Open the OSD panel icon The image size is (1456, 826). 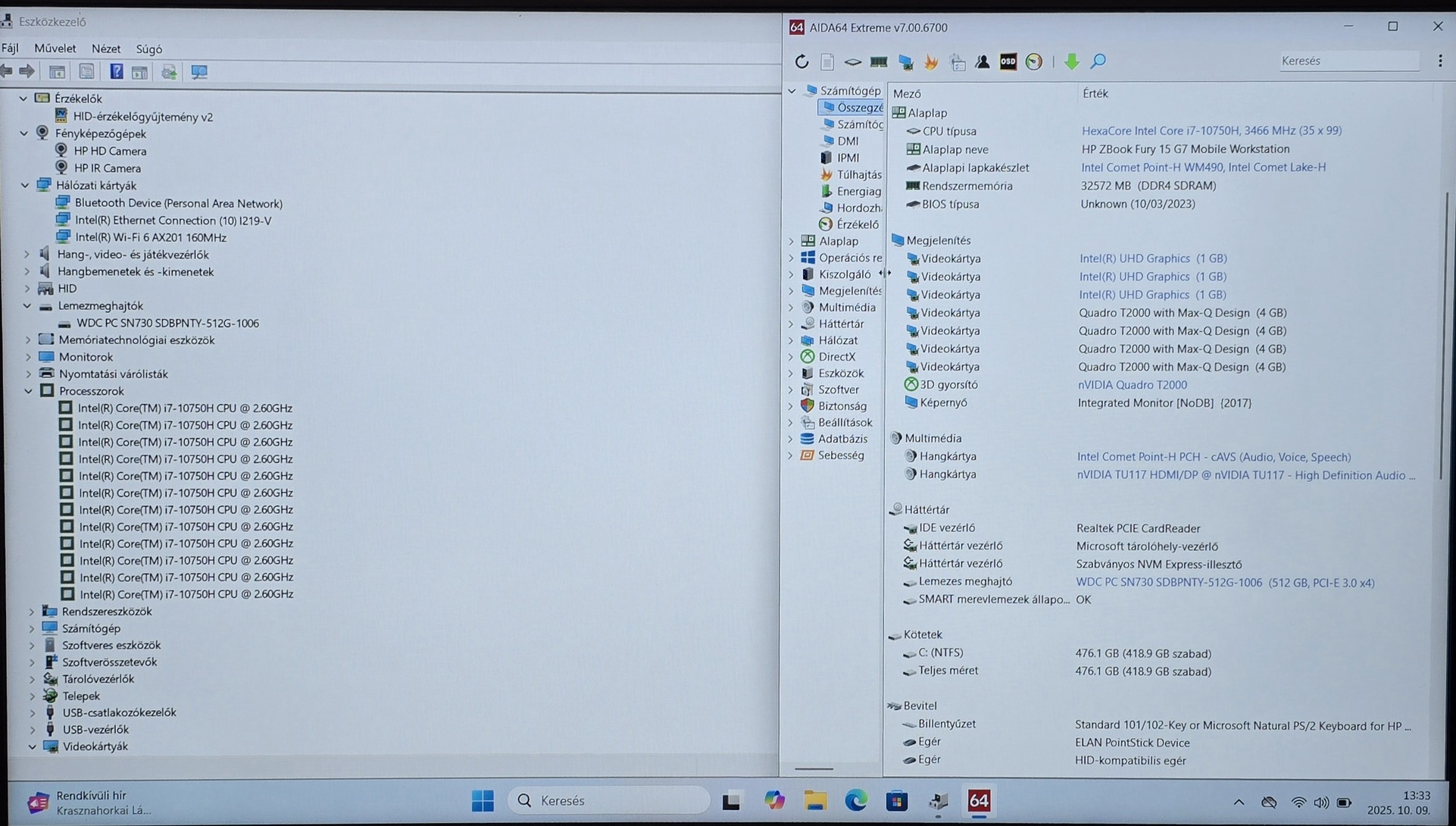(x=1008, y=62)
